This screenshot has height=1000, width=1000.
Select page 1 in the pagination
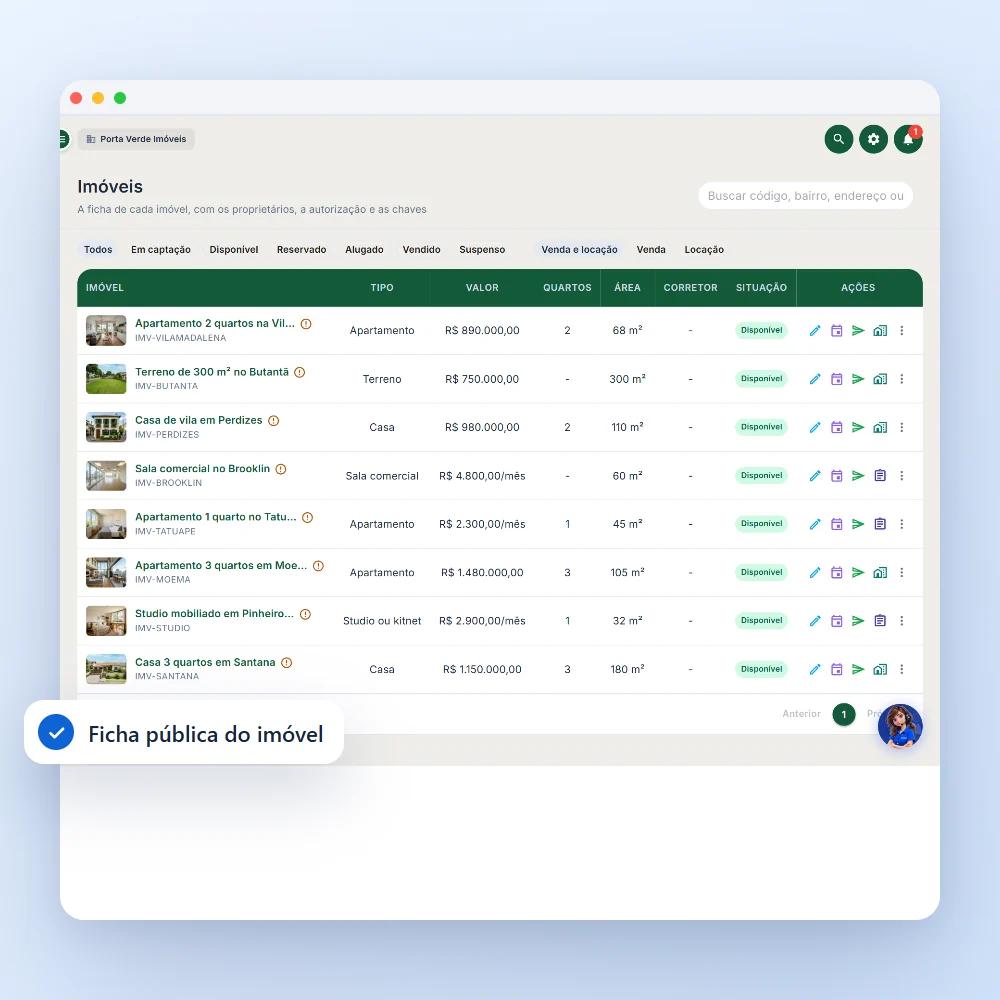tap(843, 714)
